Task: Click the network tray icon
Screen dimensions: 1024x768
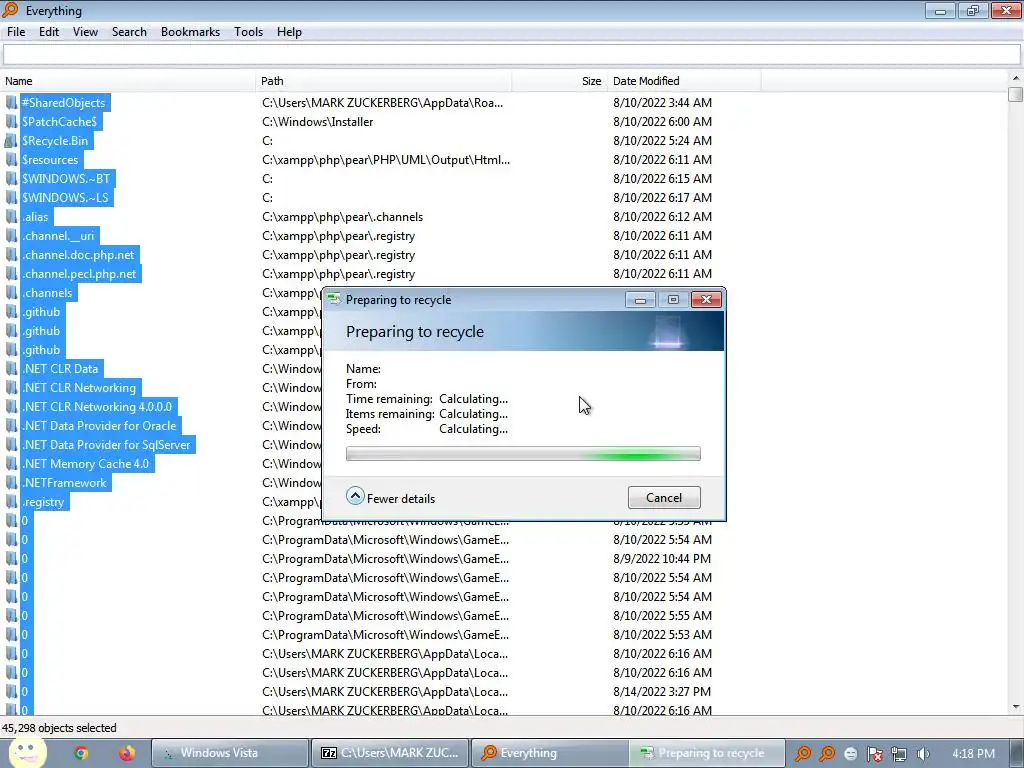Action: (x=899, y=754)
